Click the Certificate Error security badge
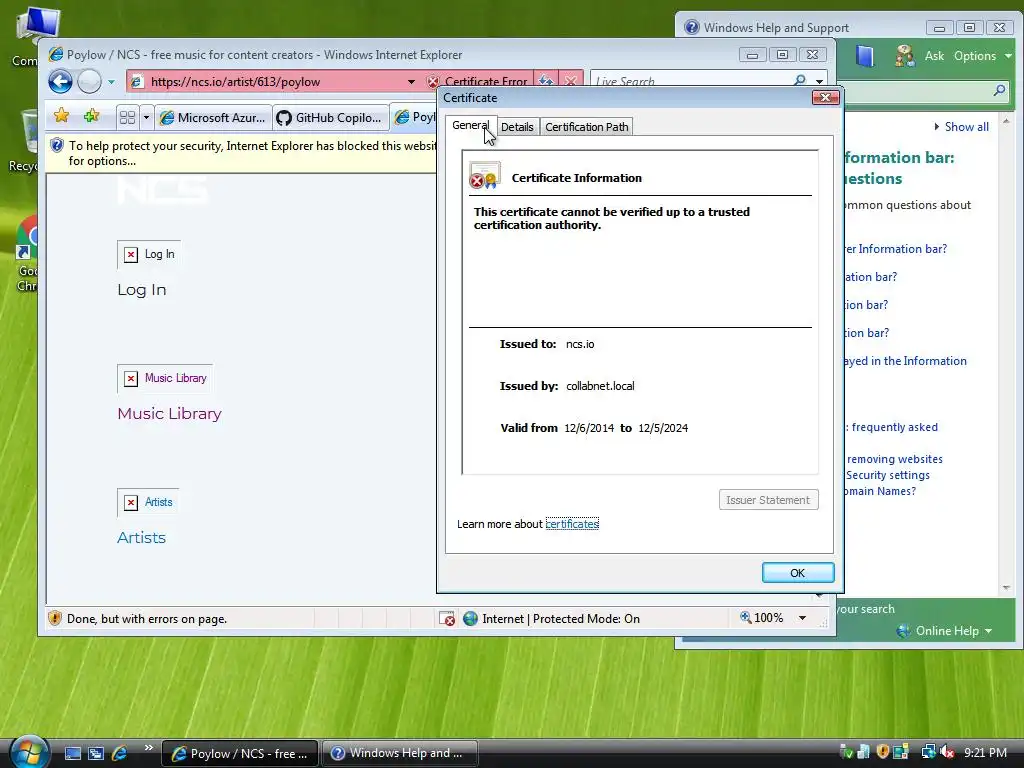This screenshot has height=768, width=1024. (478, 82)
